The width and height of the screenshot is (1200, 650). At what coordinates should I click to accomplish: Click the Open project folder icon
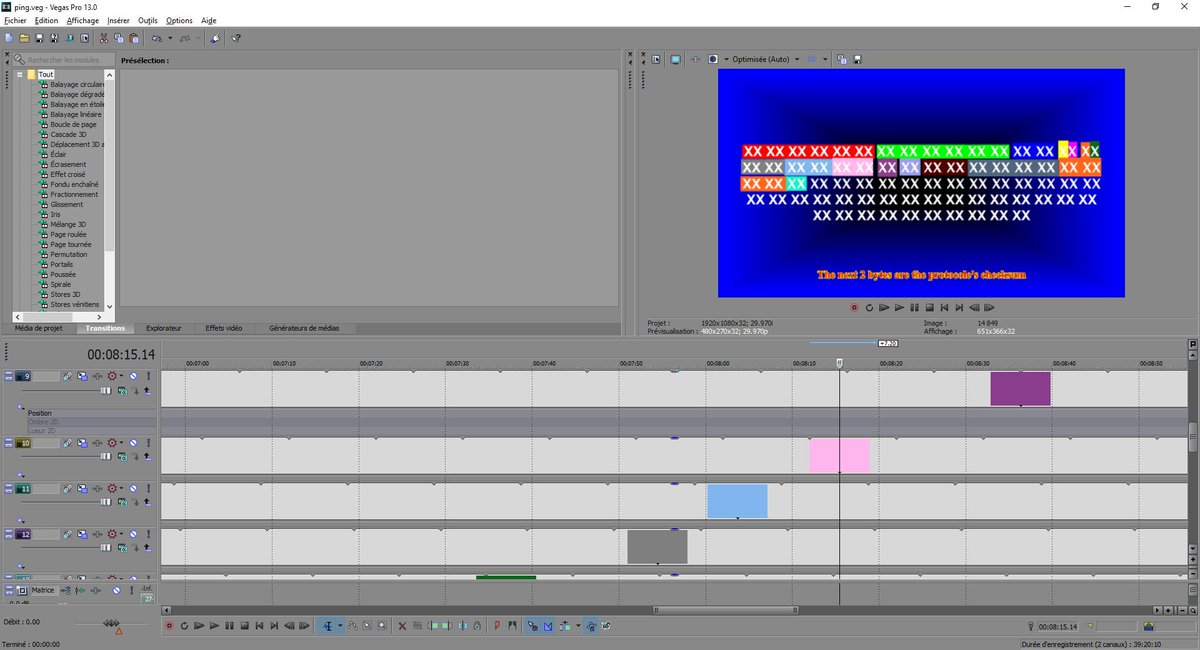24,38
